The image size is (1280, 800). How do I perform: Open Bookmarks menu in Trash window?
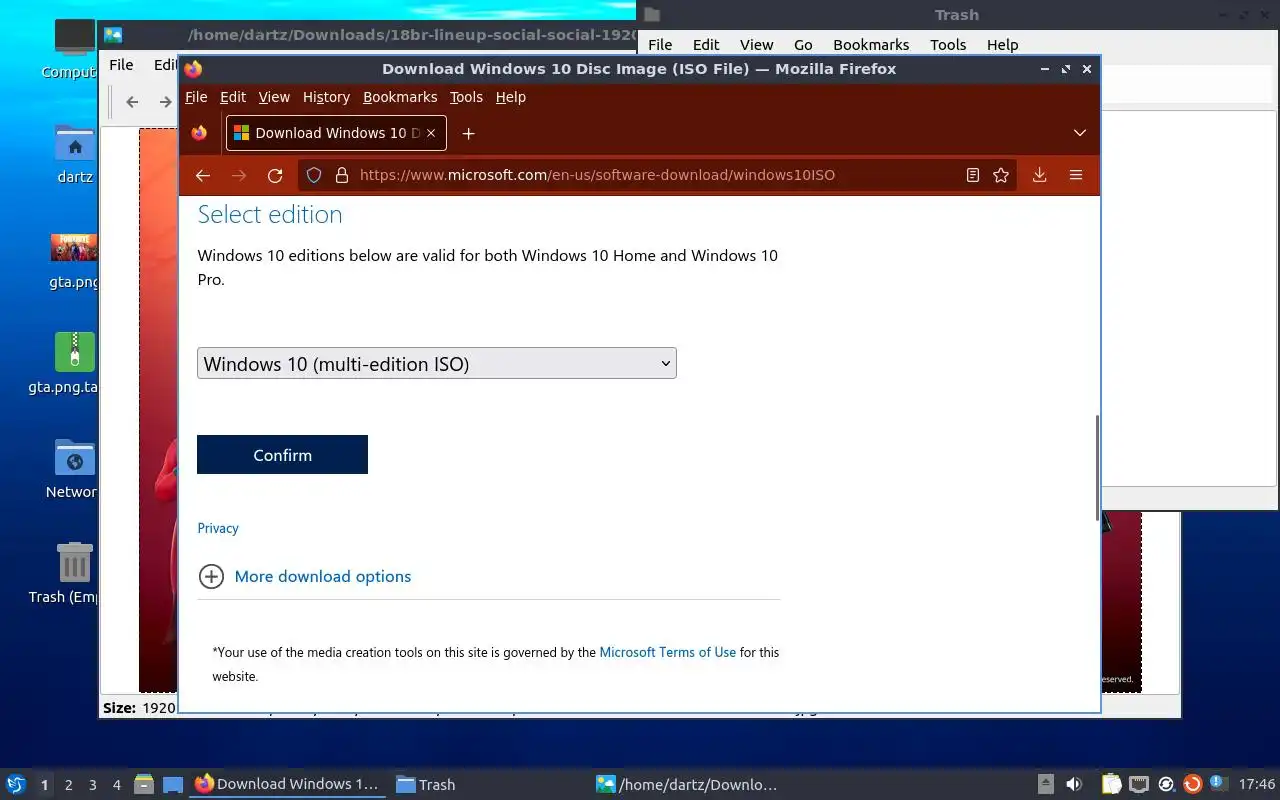871,45
